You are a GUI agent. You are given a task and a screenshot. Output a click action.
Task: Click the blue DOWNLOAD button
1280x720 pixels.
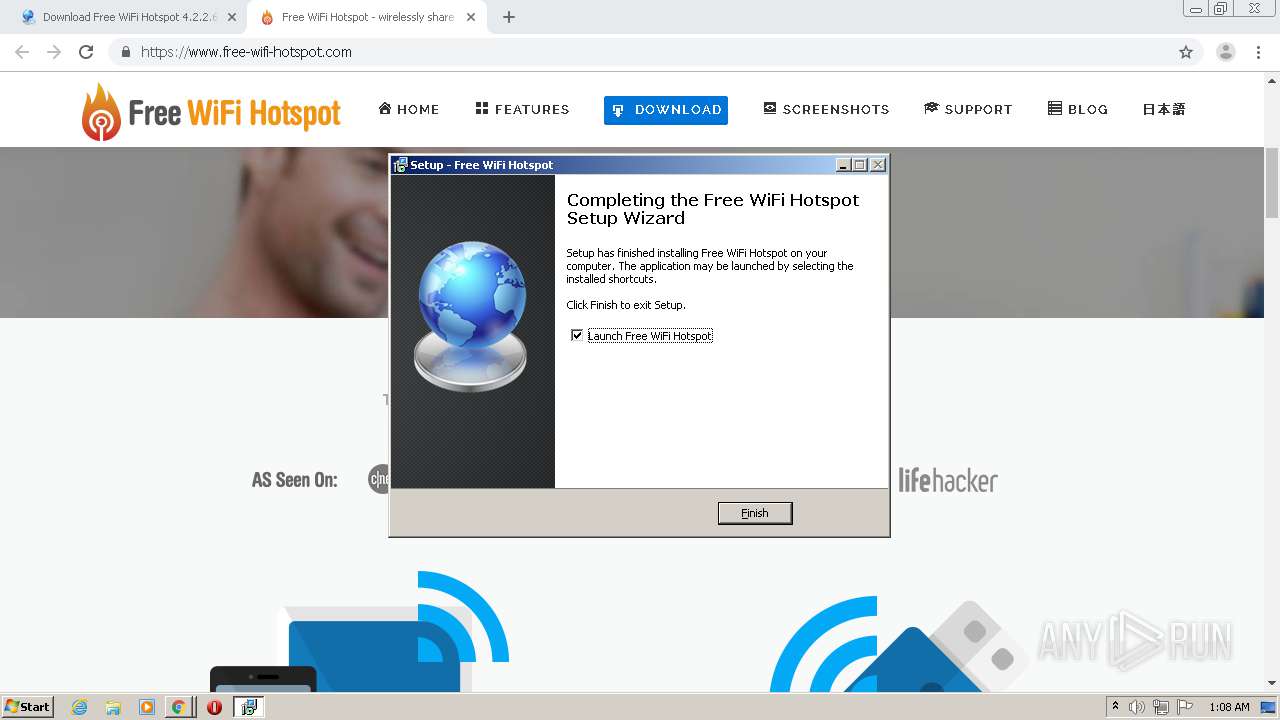click(666, 110)
